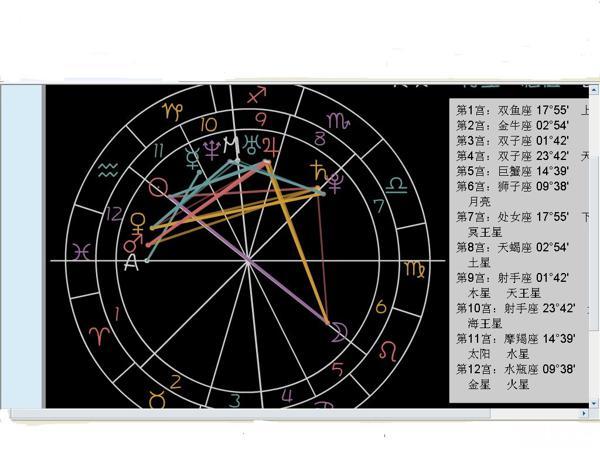Click the Venus glyph in house 12

click(139, 220)
